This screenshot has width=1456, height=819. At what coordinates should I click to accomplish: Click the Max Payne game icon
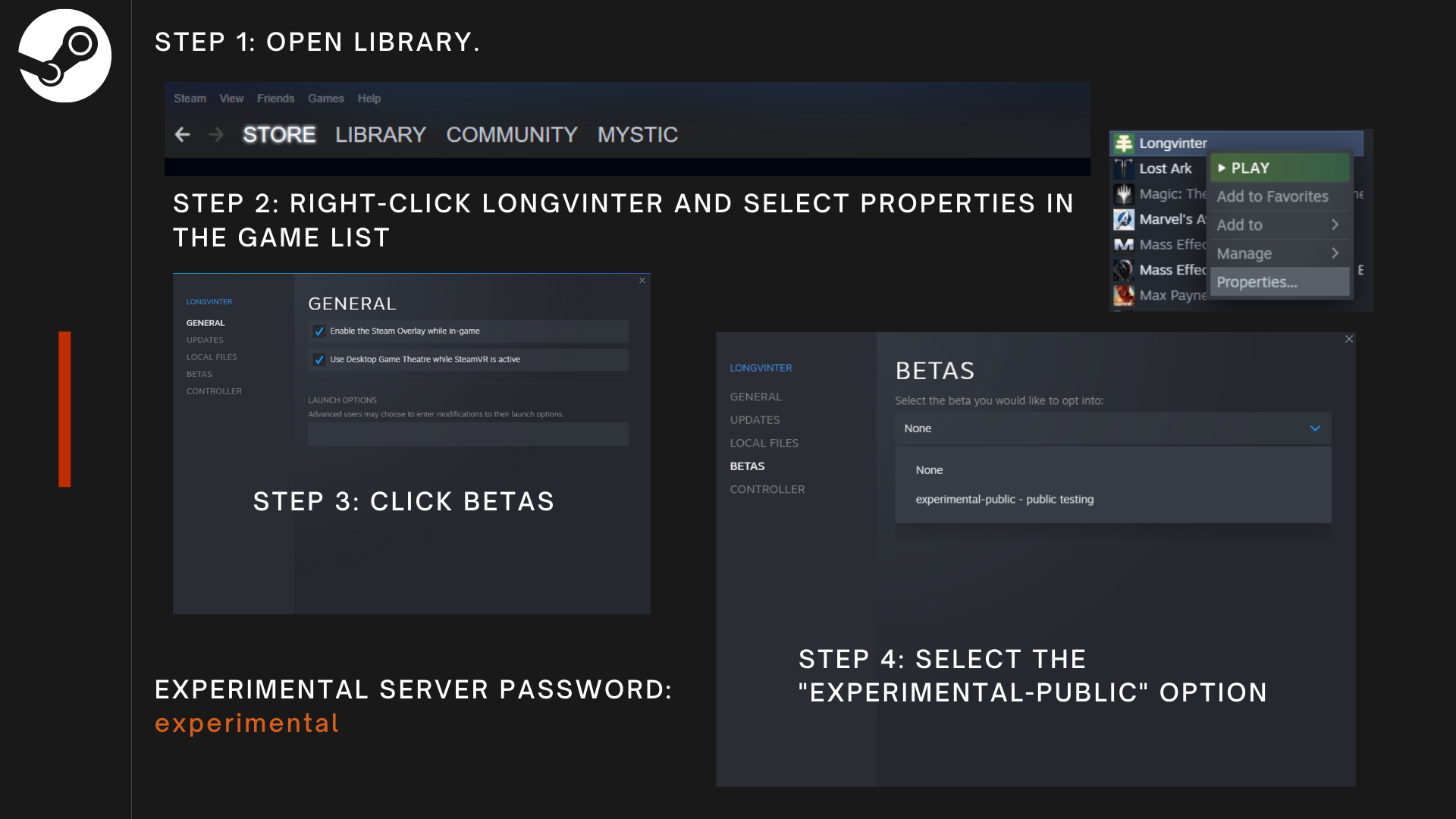[1124, 295]
